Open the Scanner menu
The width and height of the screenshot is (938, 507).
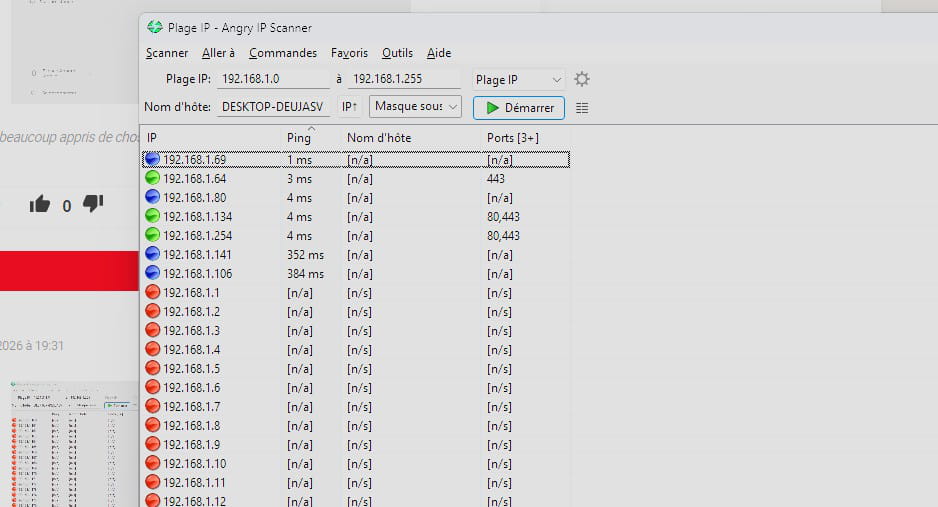(166, 53)
